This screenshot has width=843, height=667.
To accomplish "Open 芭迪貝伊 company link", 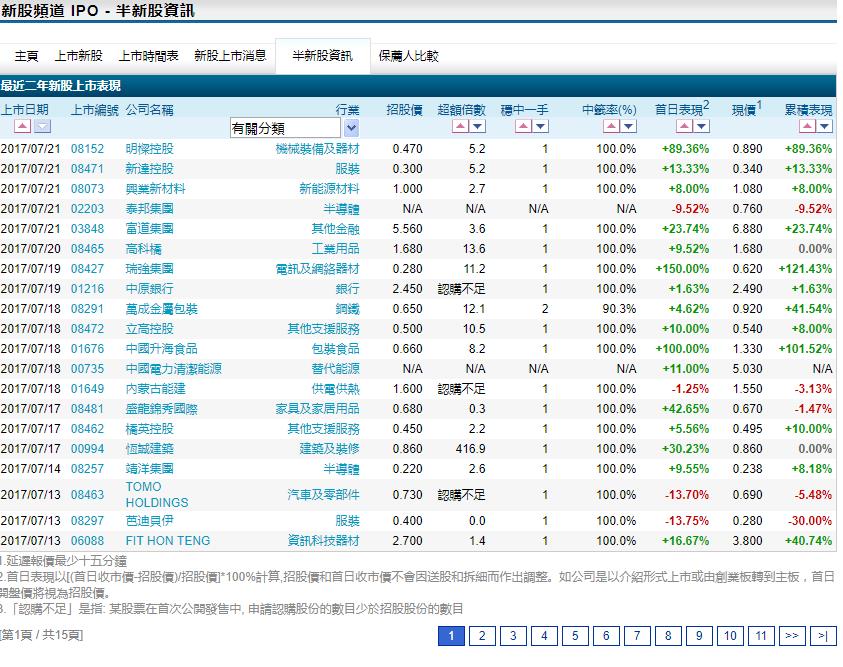I will click(149, 521).
